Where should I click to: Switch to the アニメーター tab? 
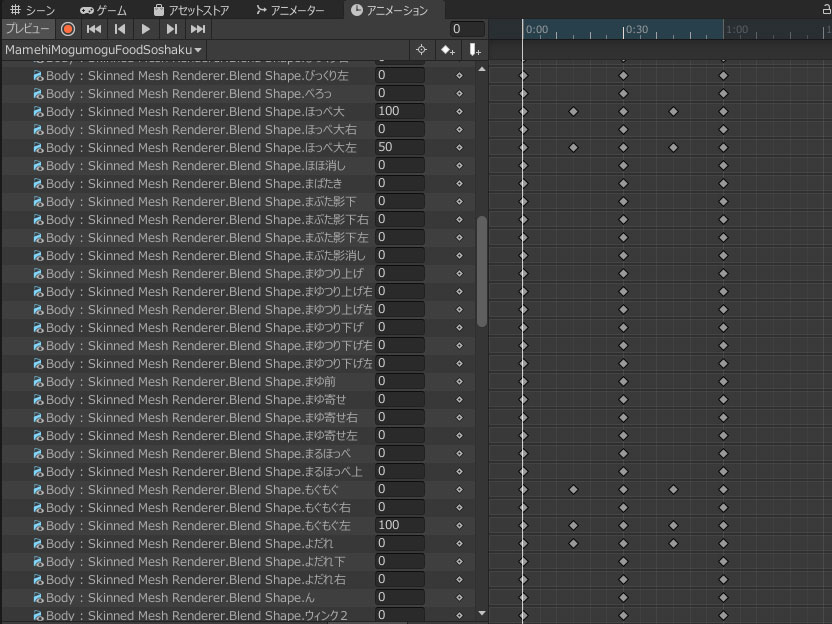(x=290, y=10)
